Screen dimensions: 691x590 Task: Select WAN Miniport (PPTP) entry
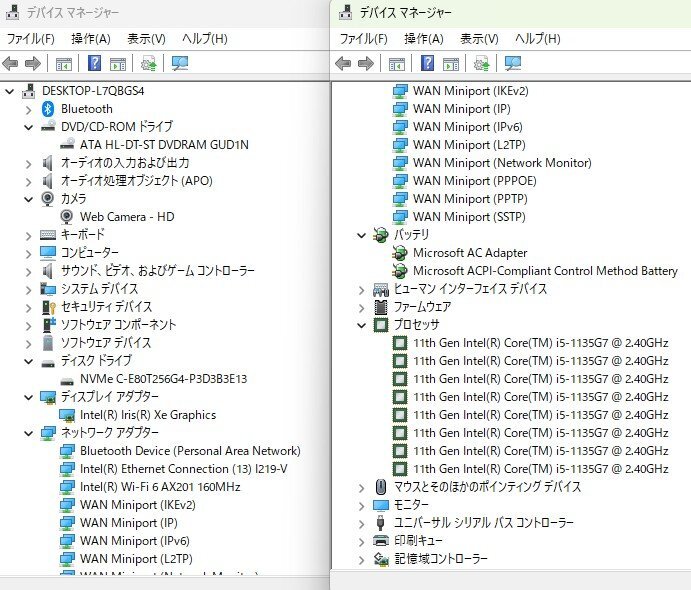470,199
